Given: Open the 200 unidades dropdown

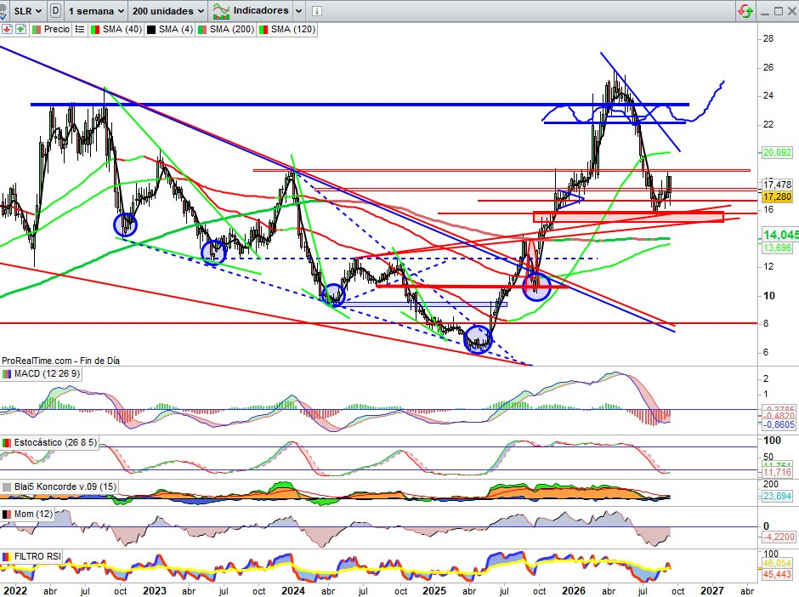Looking at the screenshot, I should (168, 11).
